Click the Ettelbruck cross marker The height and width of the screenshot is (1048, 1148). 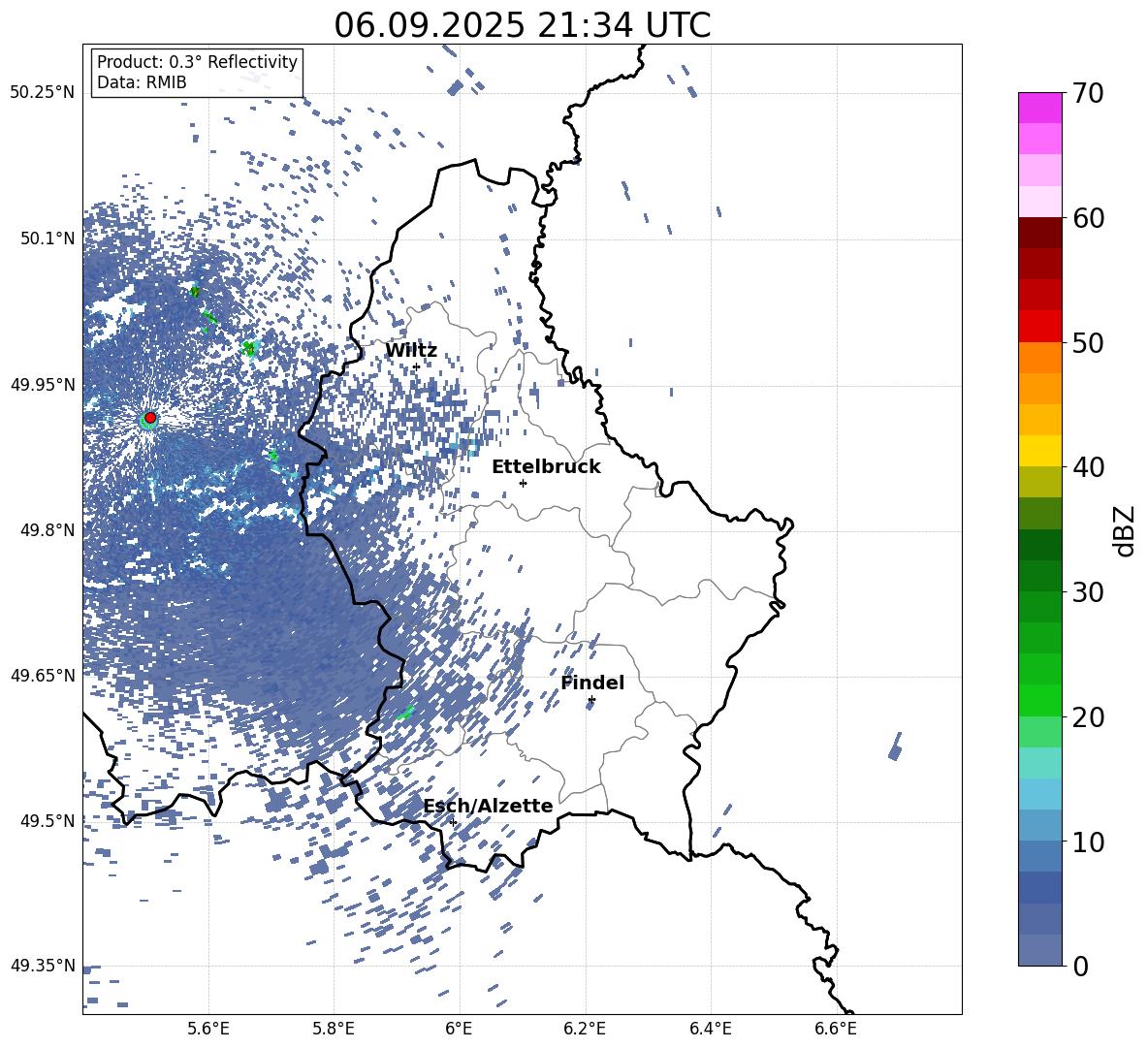click(523, 483)
